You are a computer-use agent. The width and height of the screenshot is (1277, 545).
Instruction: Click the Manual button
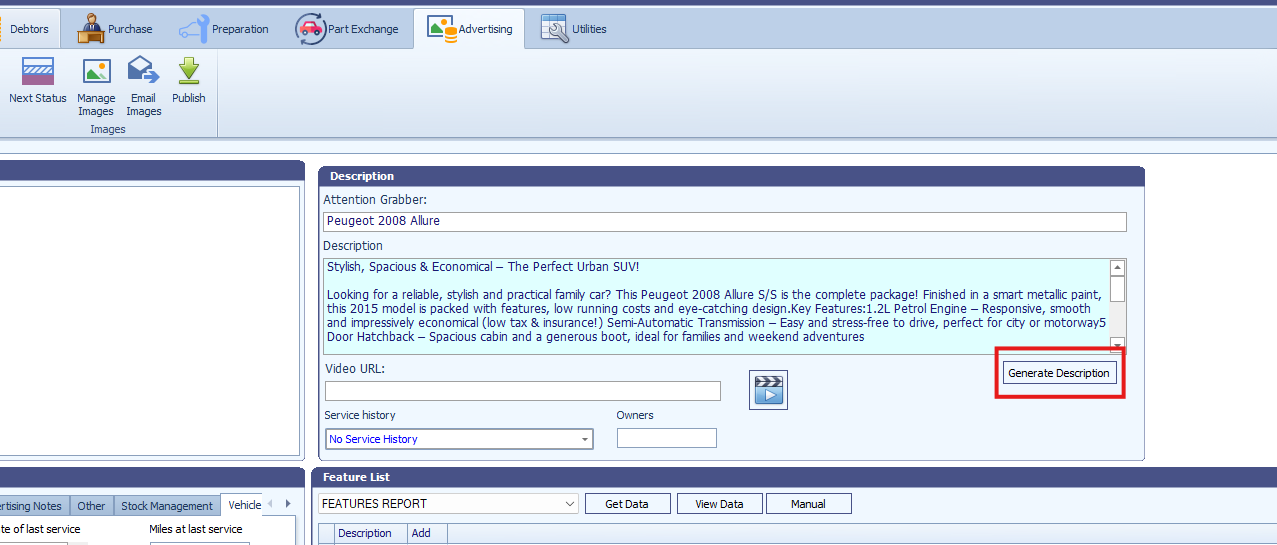click(808, 504)
